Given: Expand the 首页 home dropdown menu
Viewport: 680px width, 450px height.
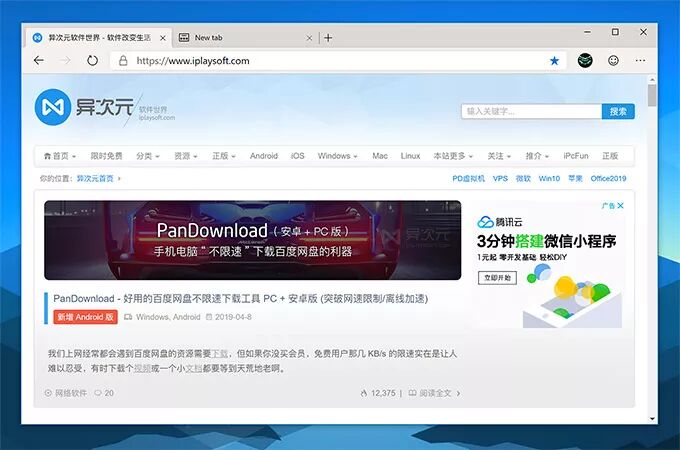Looking at the screenshot, I should pyautogui.click(x=60, y=156).
